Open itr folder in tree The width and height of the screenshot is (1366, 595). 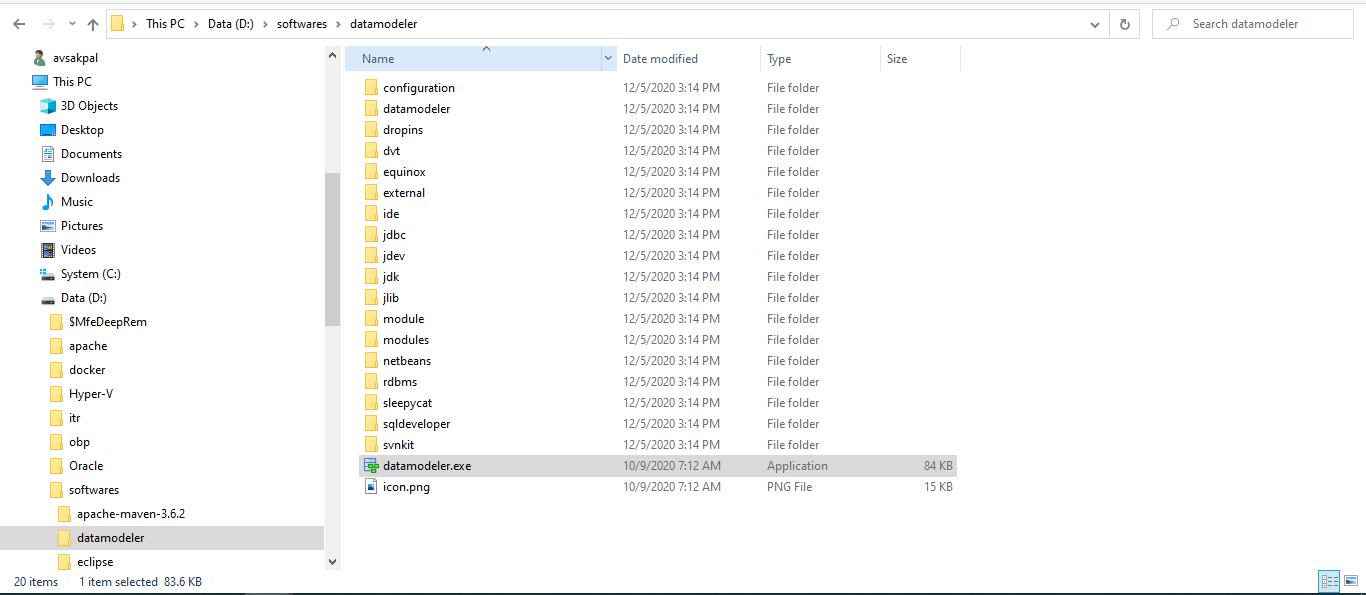pyautogui.click(x=75, y=418)
